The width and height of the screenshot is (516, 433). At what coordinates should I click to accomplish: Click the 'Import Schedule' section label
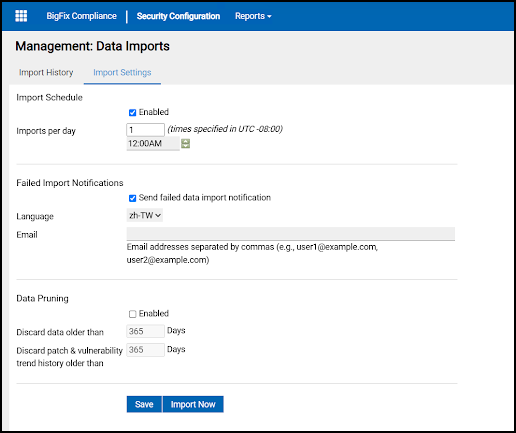[x=49, y=97]
